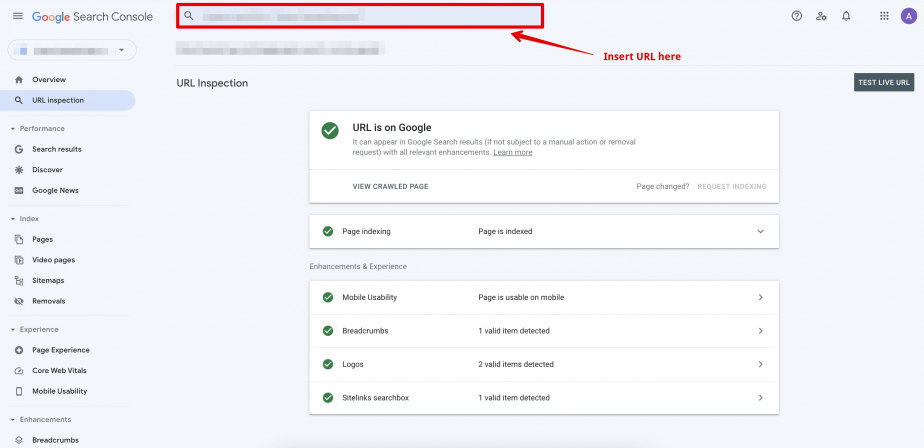The height and width of the screenshot is (448, 924).
Task: Click the Removals crossed-eye icon
Action: (19, 301)
